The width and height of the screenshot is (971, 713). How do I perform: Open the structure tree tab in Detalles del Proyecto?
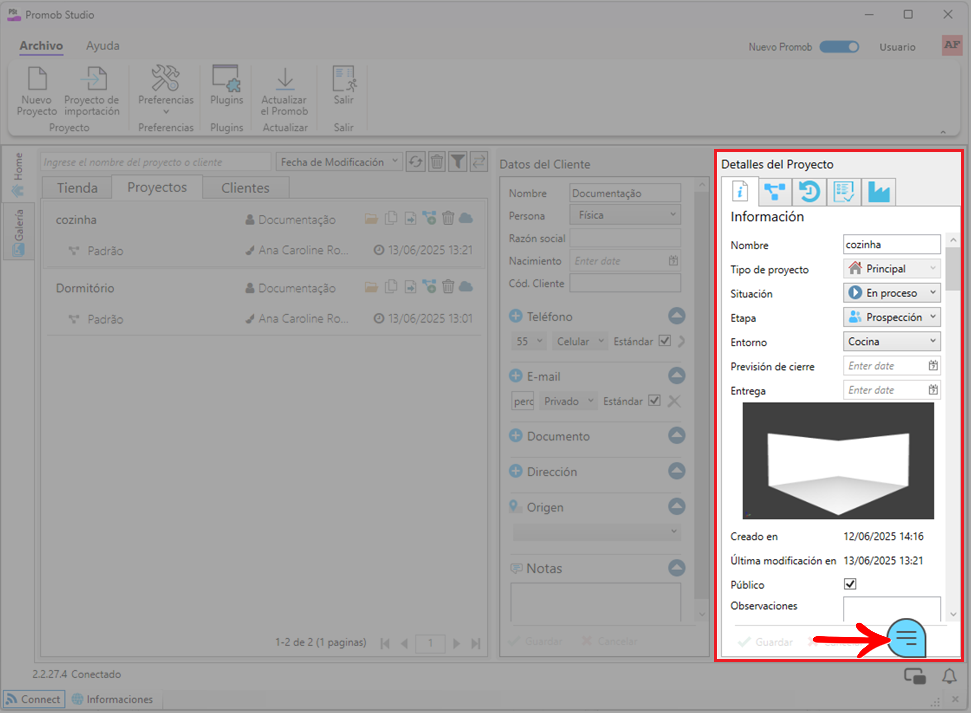tap(774, 191)
